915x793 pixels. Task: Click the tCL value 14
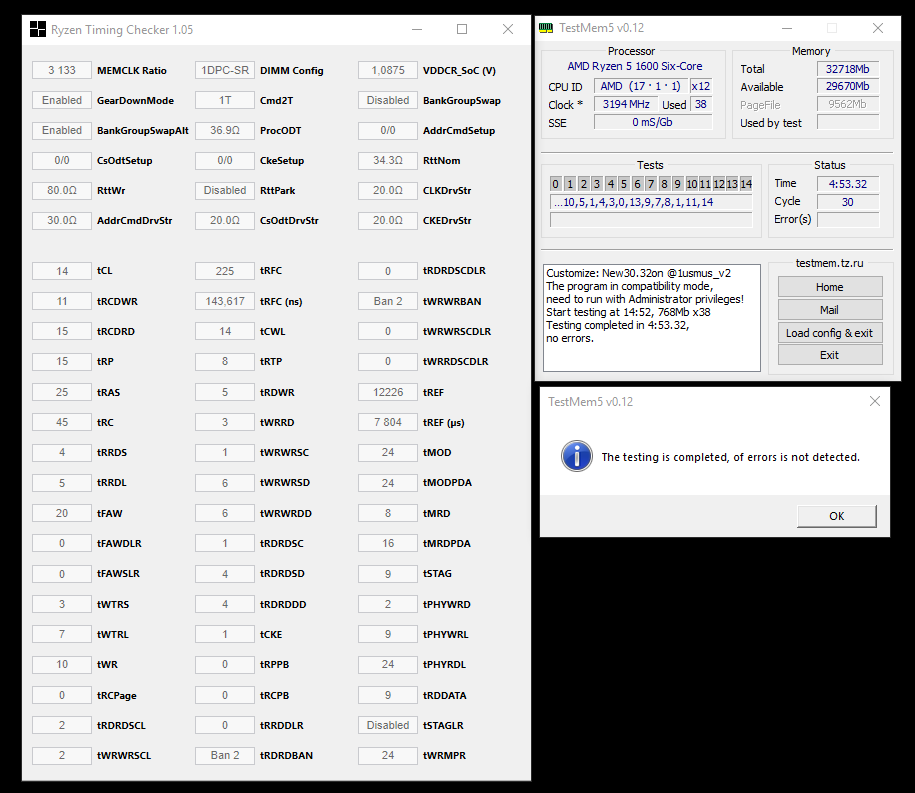[x=62, y=271]
